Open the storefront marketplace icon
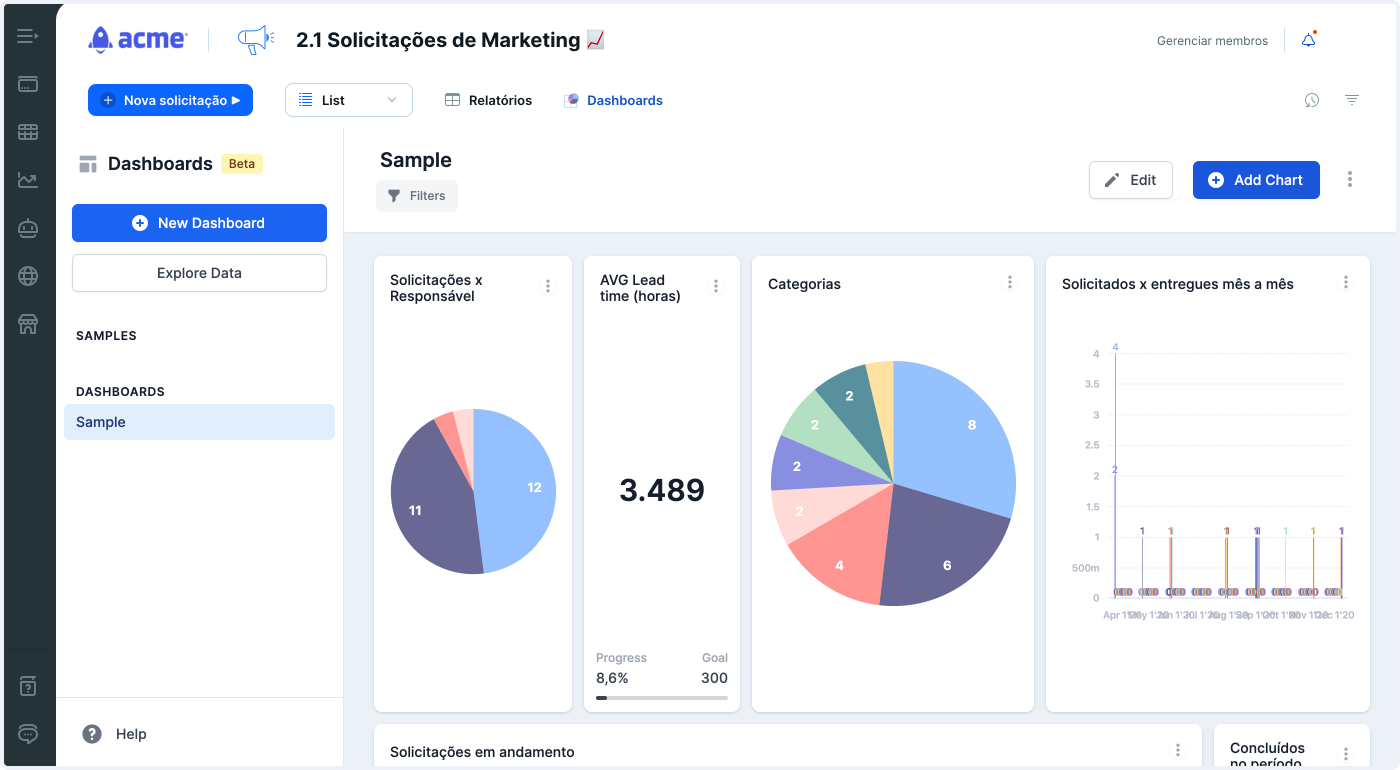1400x770 pixels. (x=28, y=324)
